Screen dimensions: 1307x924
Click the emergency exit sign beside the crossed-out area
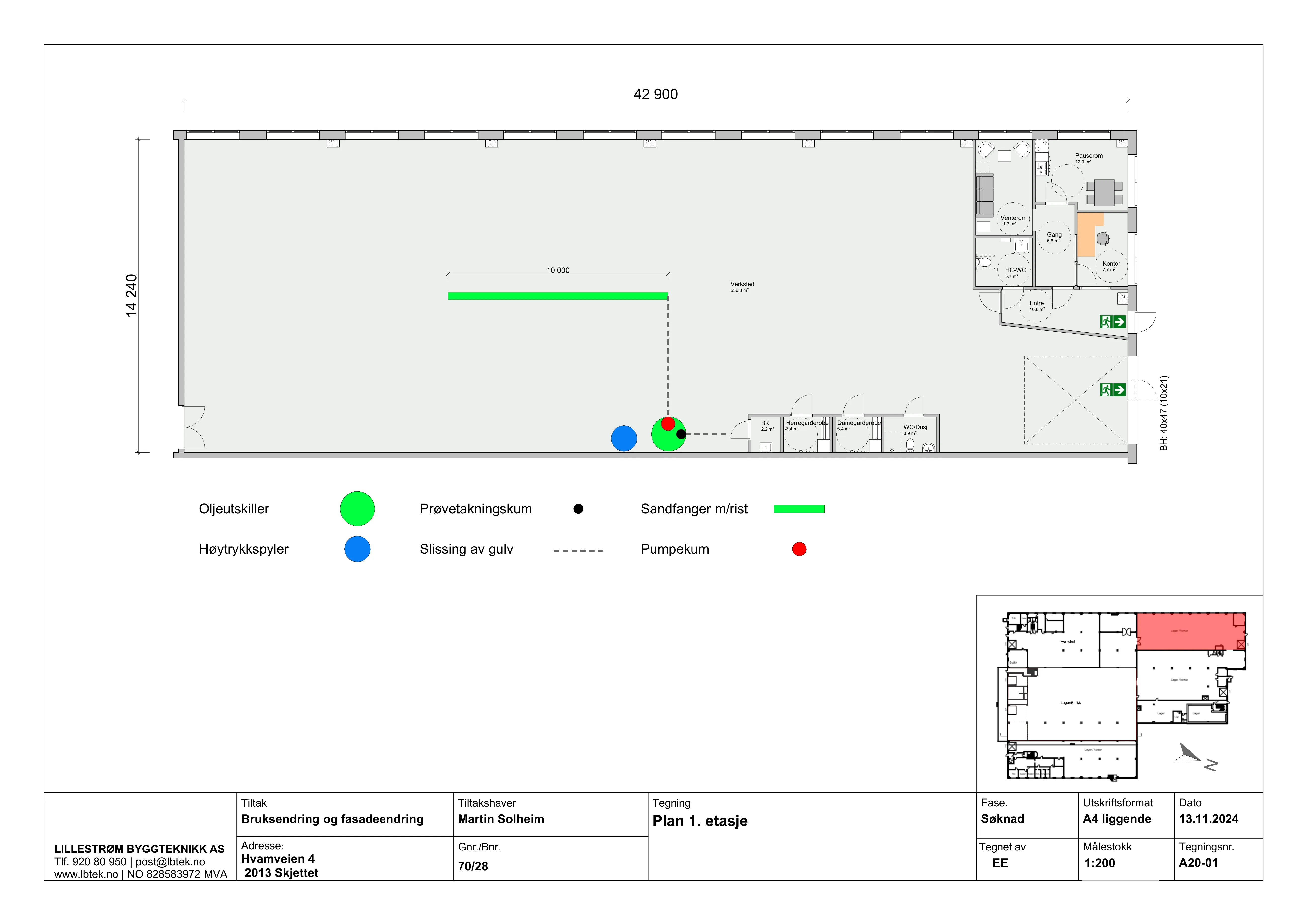1112,390
